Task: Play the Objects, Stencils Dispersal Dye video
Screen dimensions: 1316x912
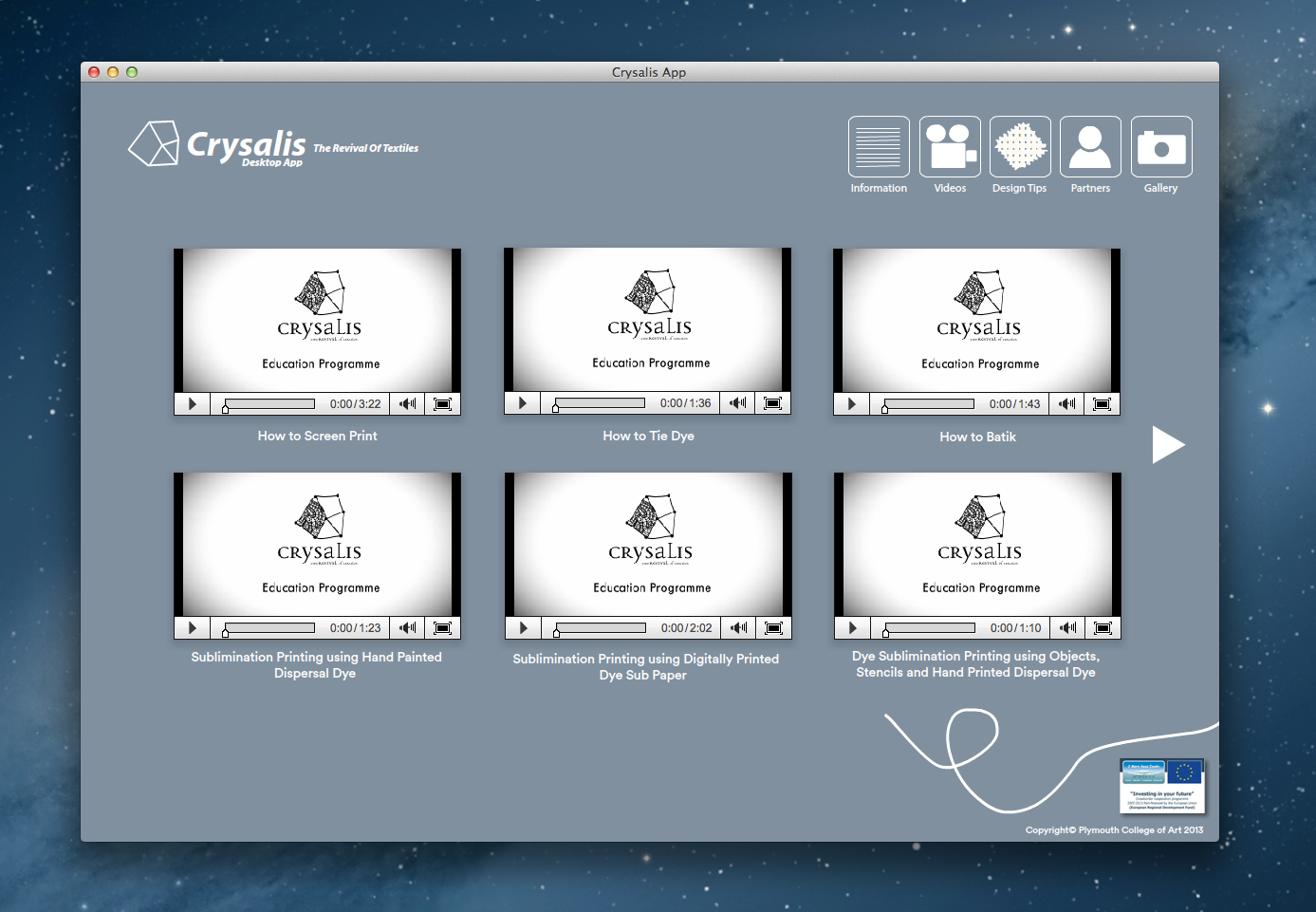Action: [852, 628]
